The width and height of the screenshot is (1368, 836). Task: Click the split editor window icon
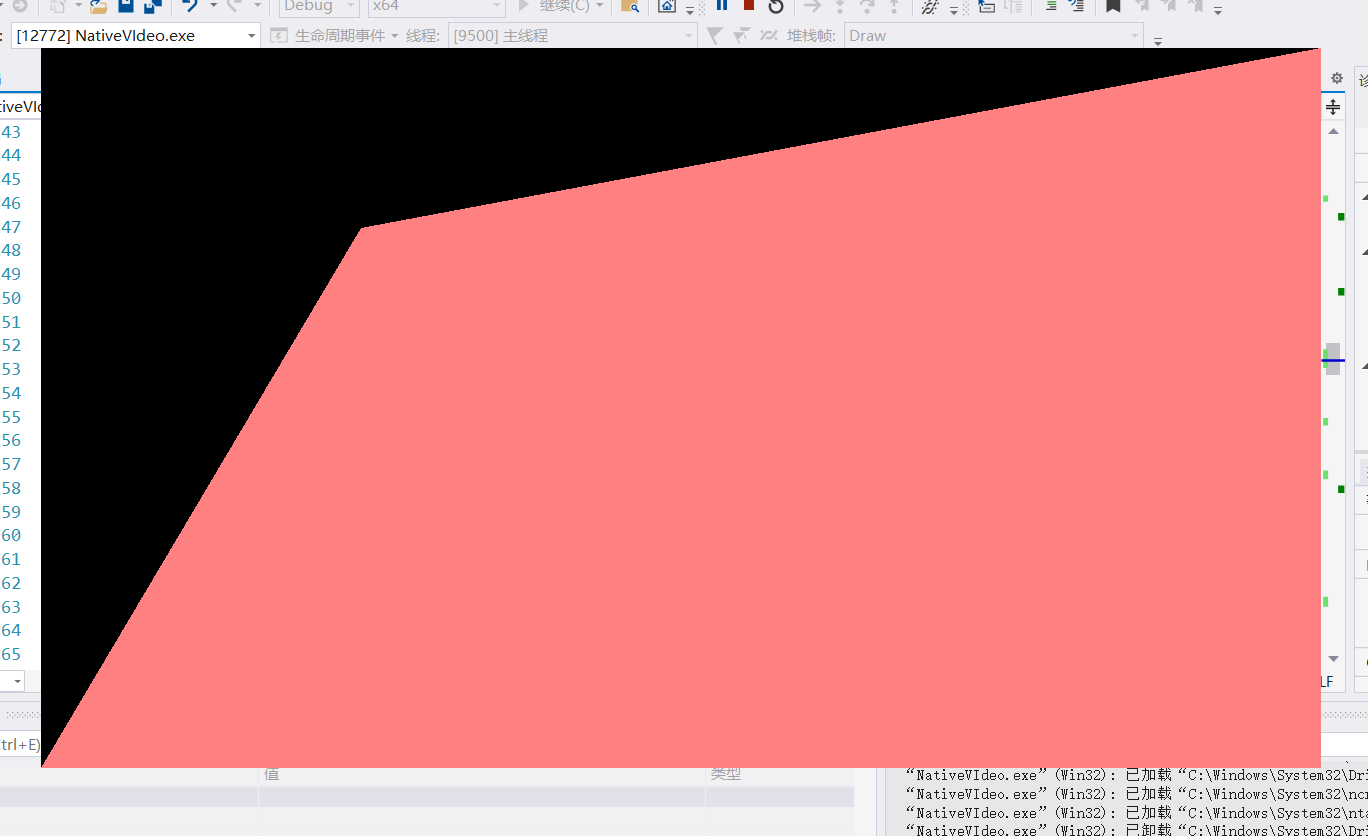[1333, 107]
